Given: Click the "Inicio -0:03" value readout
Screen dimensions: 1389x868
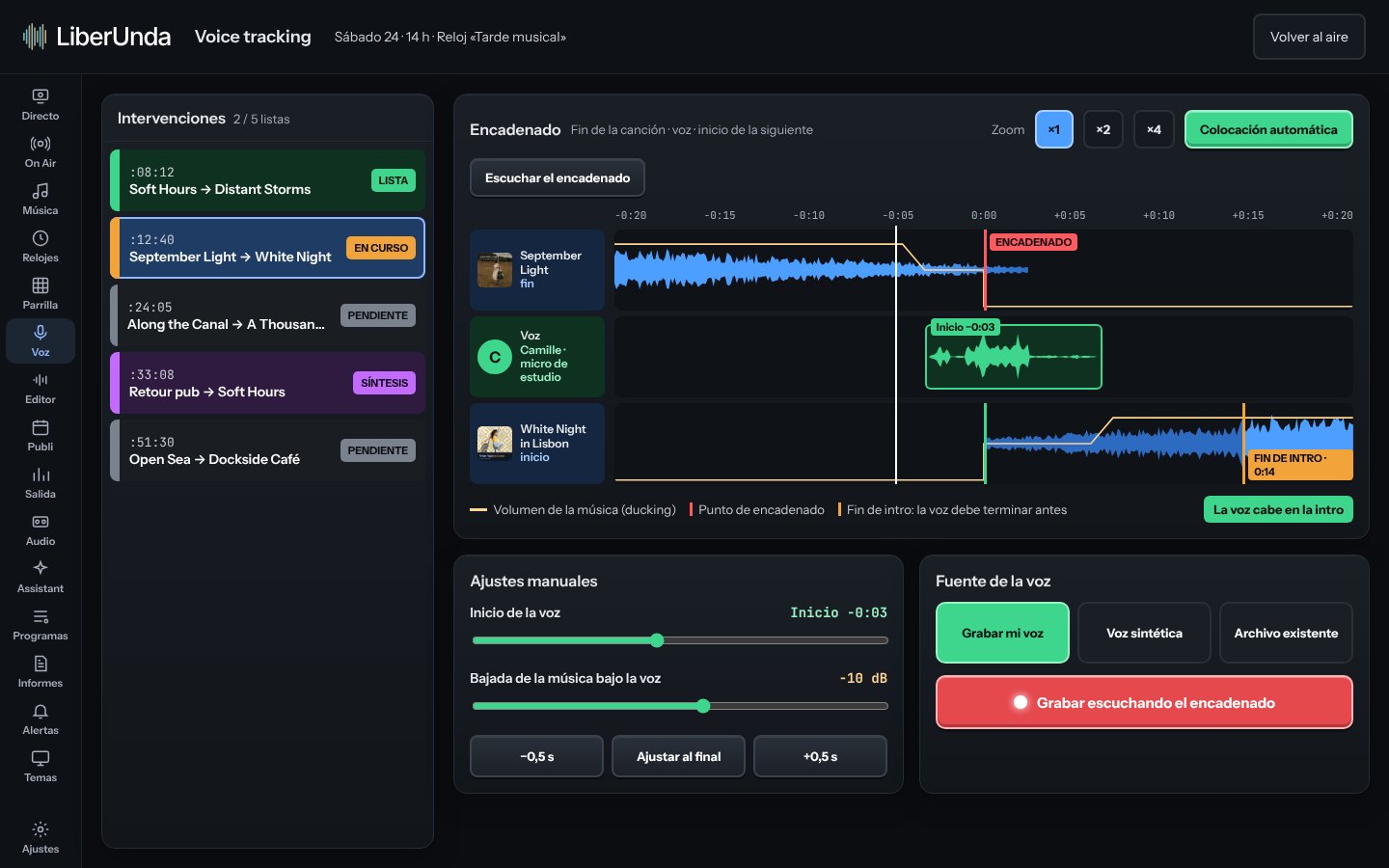Looking at the screenshot, I should pyautogui.click(x=838, y=612).
